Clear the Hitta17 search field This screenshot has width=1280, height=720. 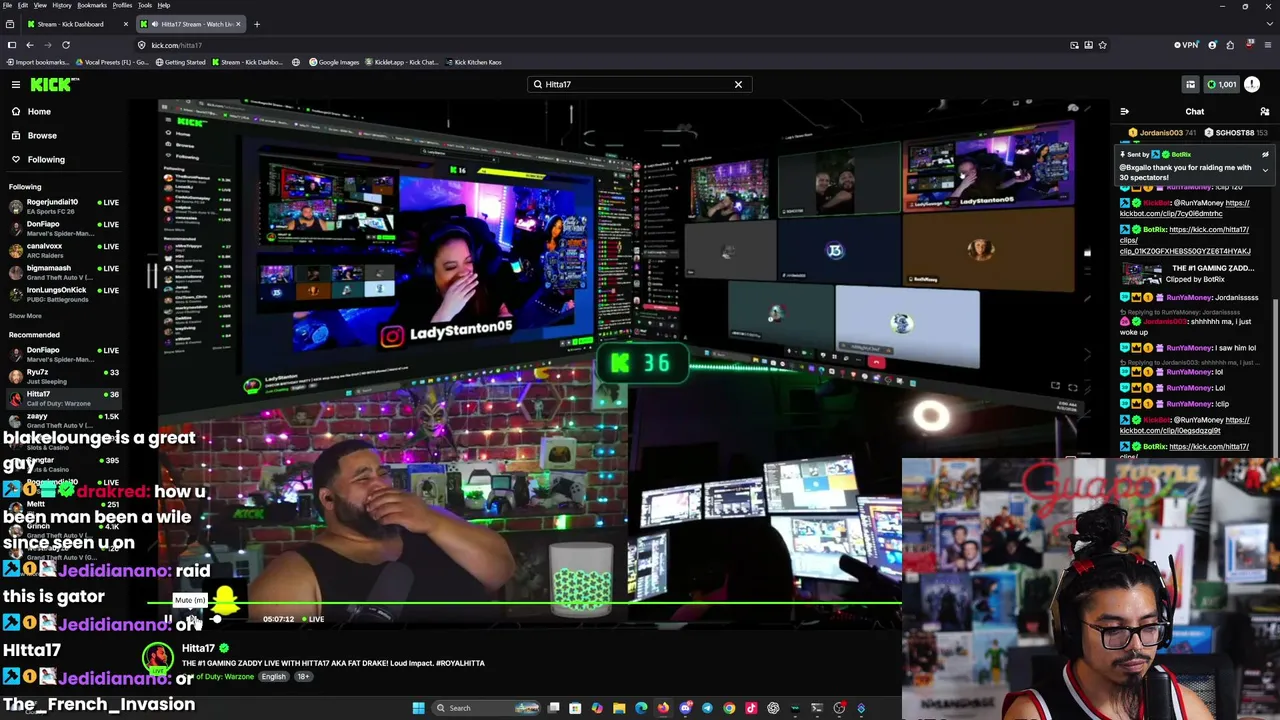click(x=738, y=84)
